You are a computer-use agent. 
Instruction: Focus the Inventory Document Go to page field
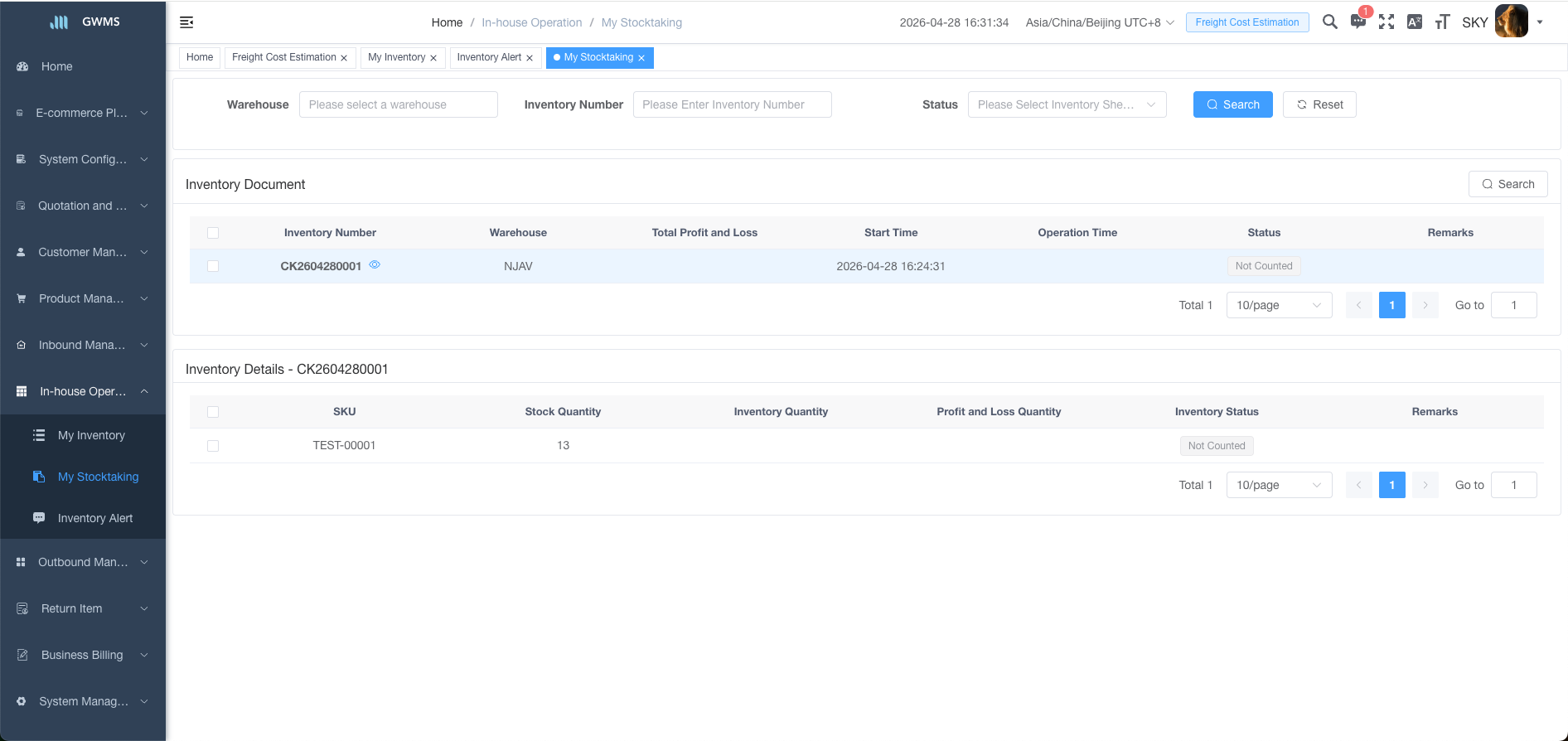(1513, 305)
